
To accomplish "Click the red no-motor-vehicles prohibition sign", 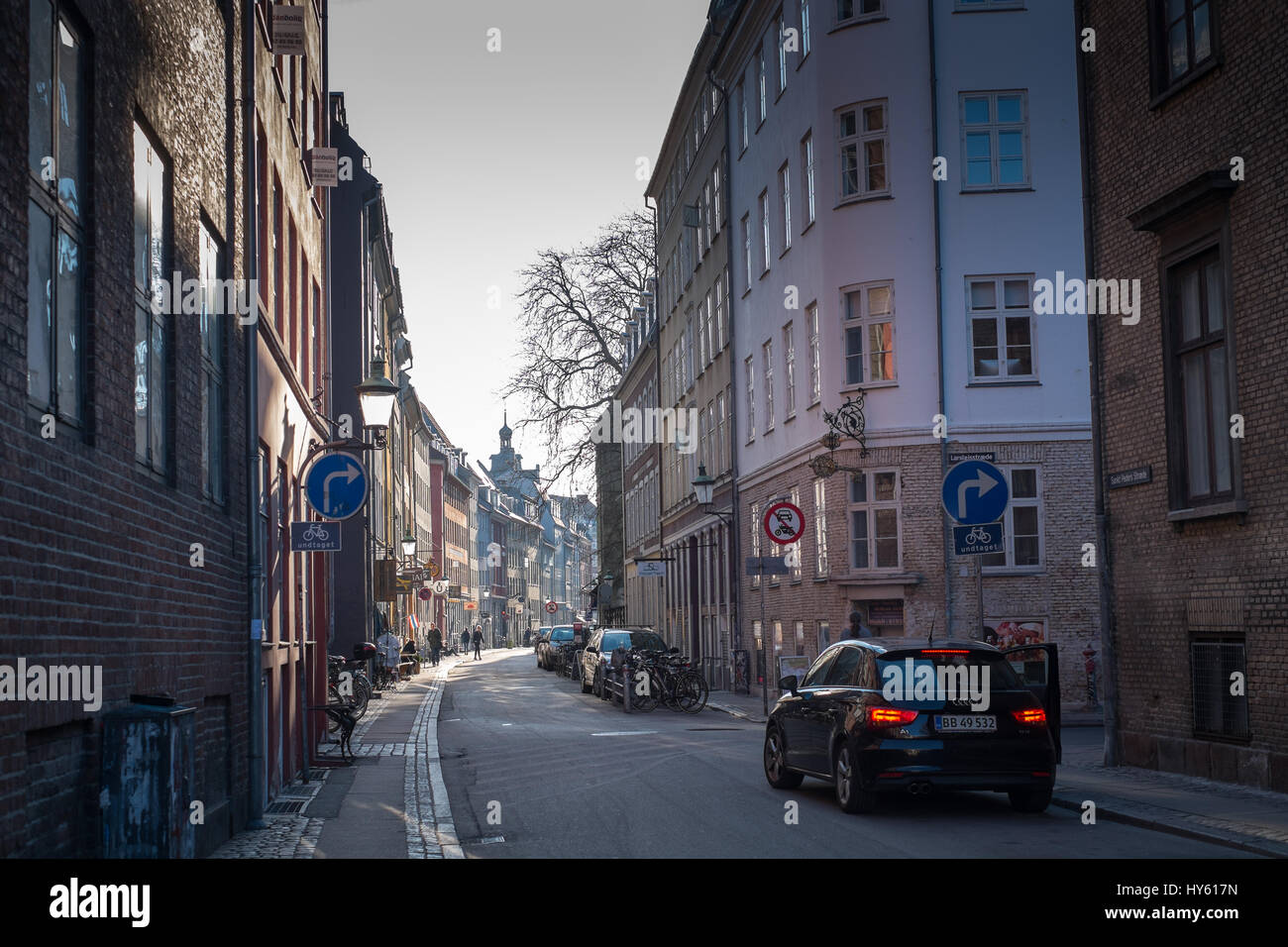I will tap(783, 523).
